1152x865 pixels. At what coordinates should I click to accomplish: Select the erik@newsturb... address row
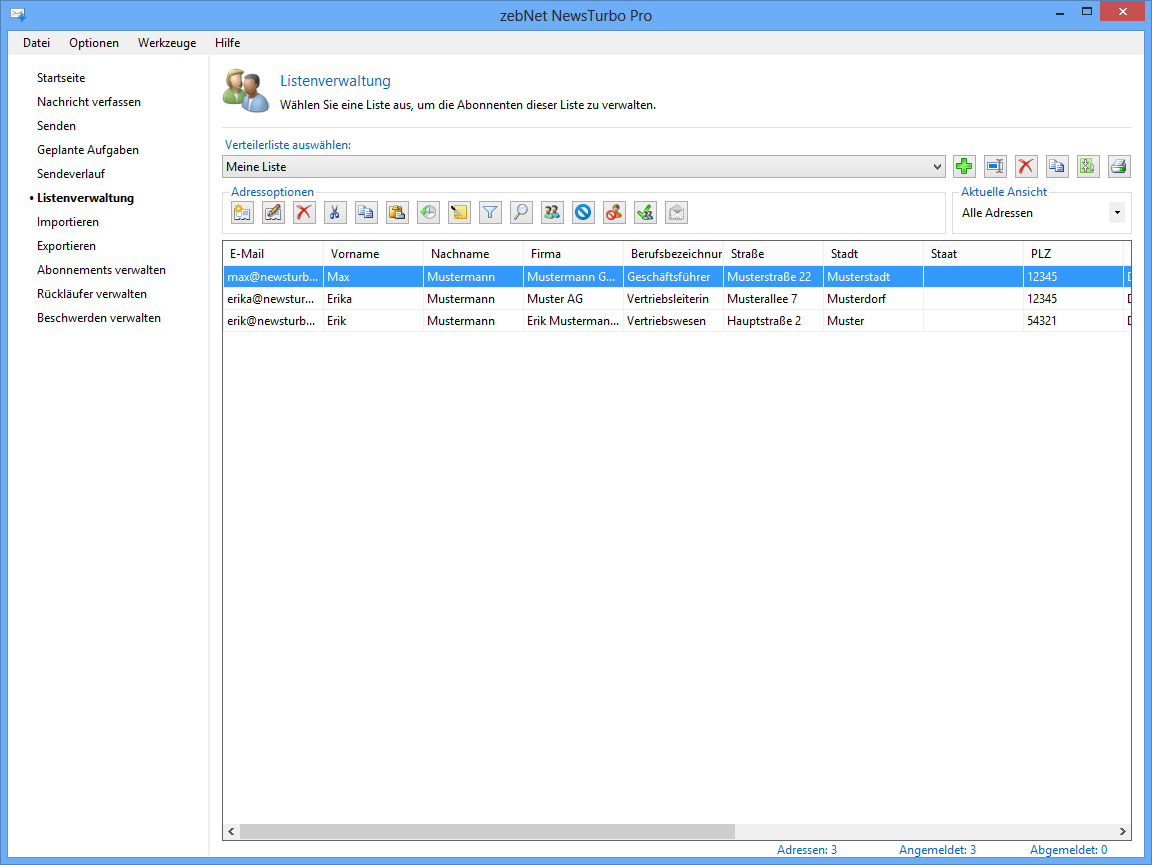(677, 321)
